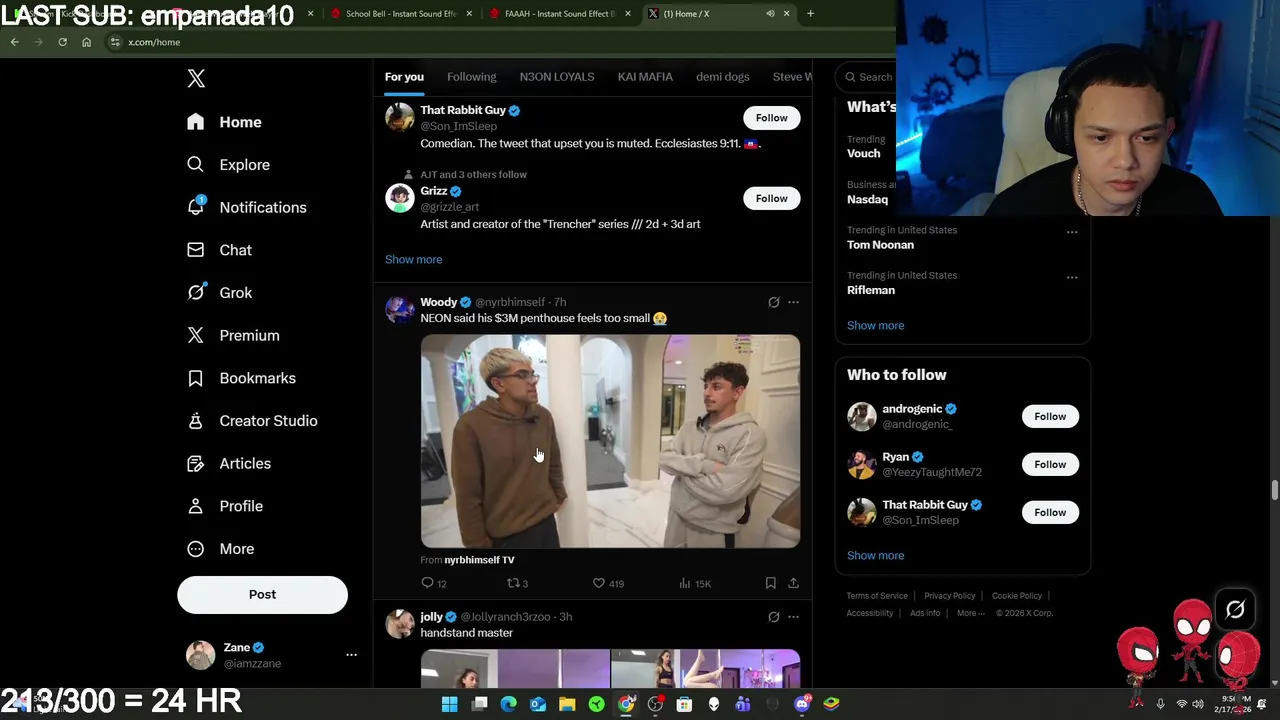Open the Explore page
The width and height of the screenshot is (1280, 720).
coord(229,165)
